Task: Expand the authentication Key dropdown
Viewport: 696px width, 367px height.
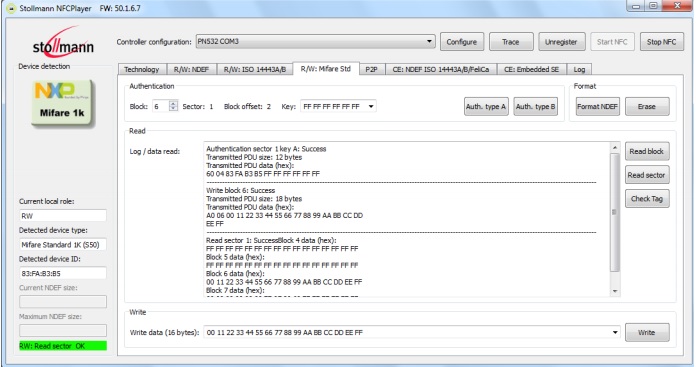Action: click(x=371, y=107)
